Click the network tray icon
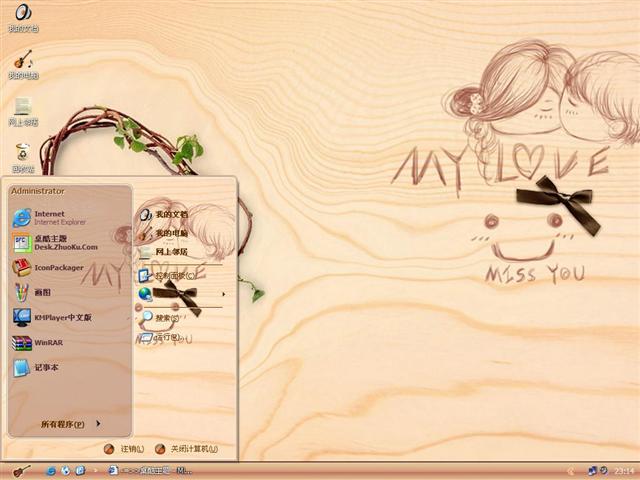This screenshot has width=640, height=480. 592,471
